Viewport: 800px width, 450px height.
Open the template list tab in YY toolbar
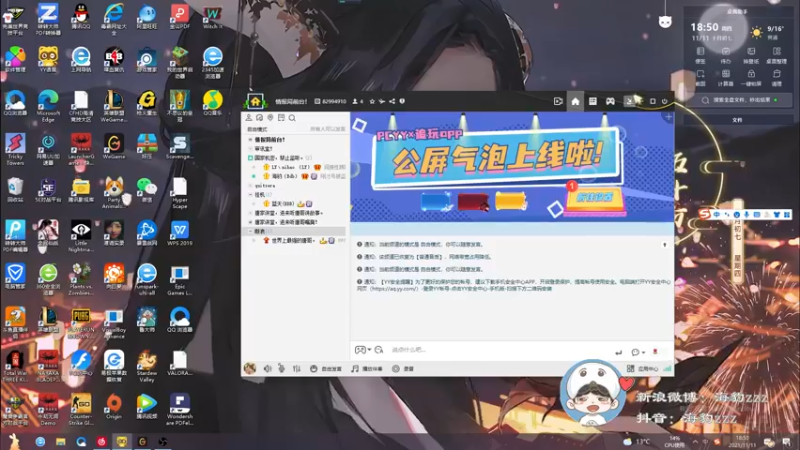click(x=592, y=101)
